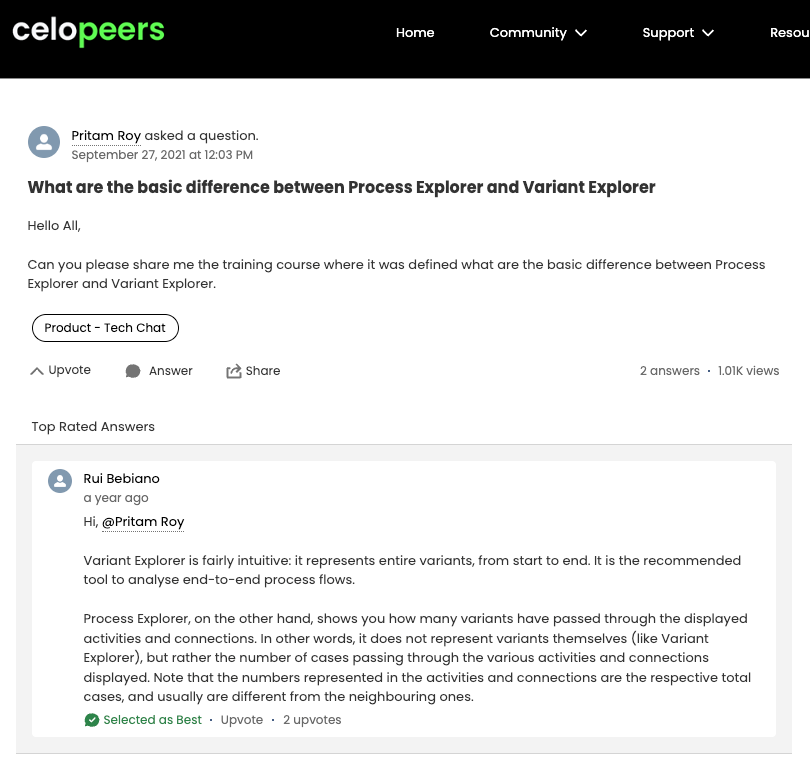Toggle the upvote on the question
This screenshot has width=810, height=772.
(59, 370)
